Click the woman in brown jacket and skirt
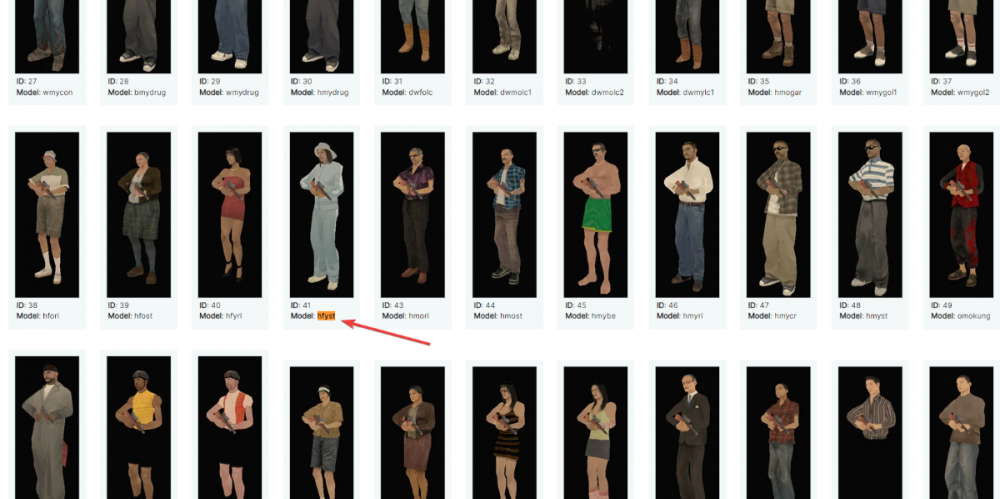 pos(413,433)
